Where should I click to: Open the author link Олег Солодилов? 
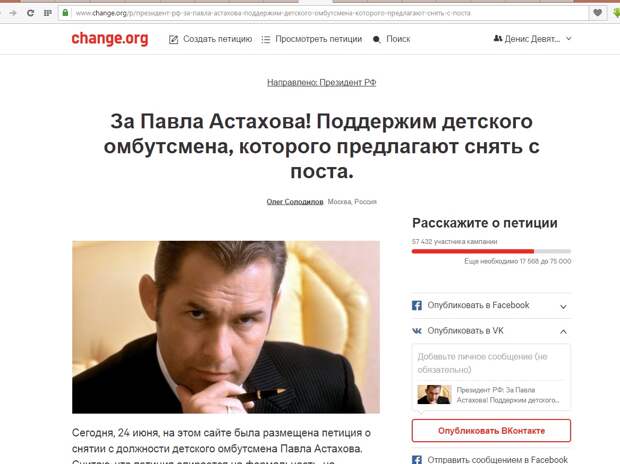pos(295,202)
